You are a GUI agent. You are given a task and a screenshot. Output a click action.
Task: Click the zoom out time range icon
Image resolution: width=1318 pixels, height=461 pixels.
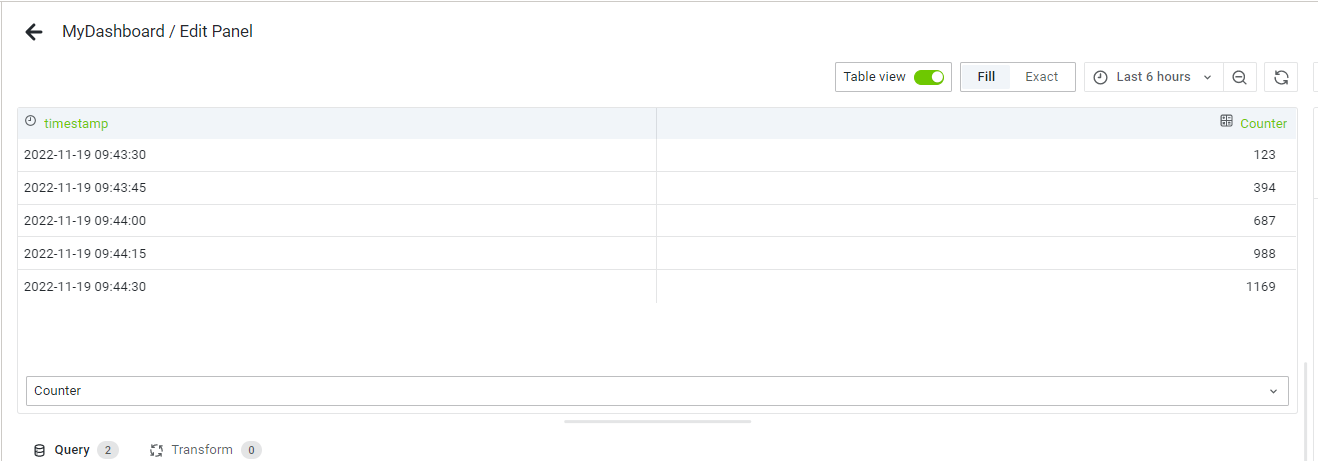coord(1239,77)
